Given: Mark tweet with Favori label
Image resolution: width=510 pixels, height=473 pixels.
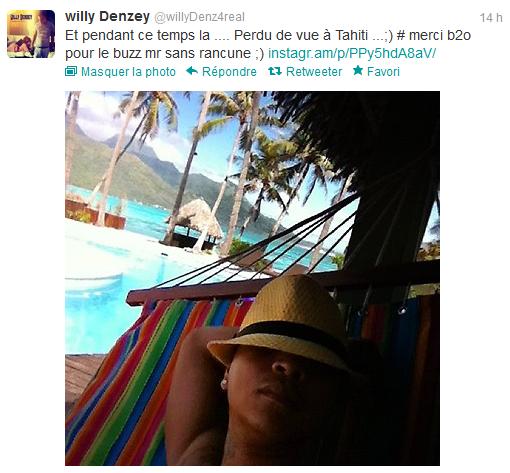Looking at the screenshot, I should [383, 72].
